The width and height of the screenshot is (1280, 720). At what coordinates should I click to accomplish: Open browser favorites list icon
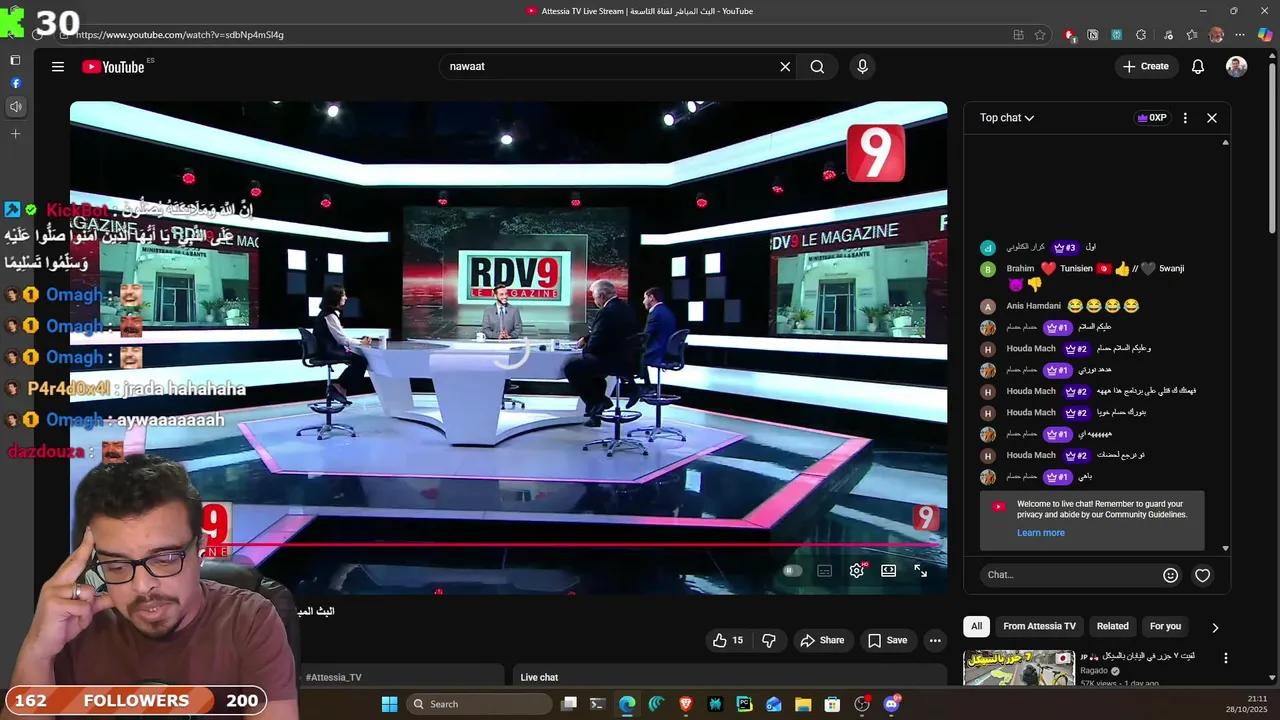[1192, 35]
